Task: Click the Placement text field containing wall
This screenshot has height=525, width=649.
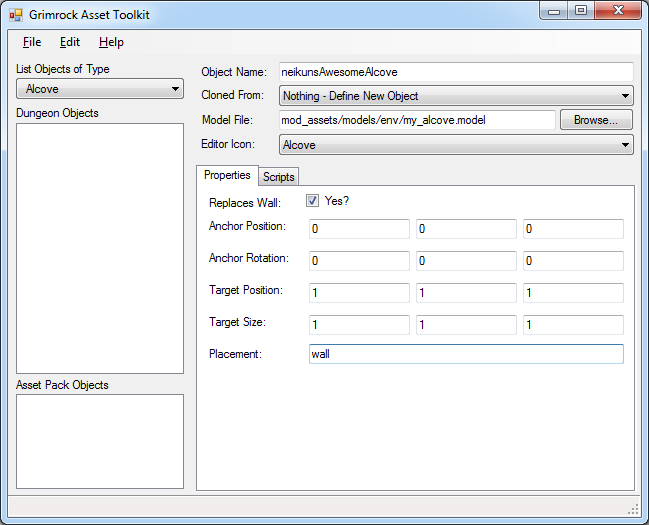Action: pos(466,354)
